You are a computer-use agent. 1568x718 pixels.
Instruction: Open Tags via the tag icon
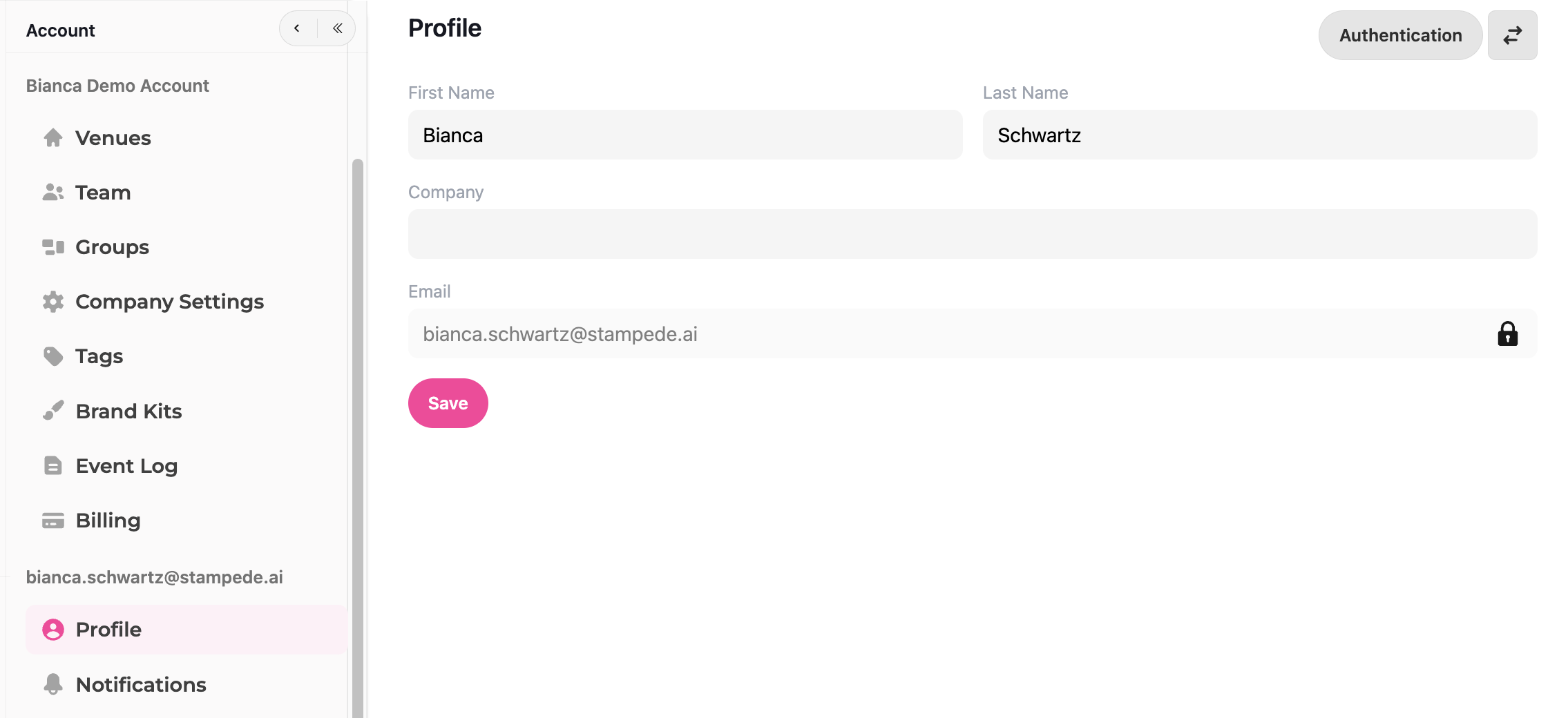[x=53, y=356]
